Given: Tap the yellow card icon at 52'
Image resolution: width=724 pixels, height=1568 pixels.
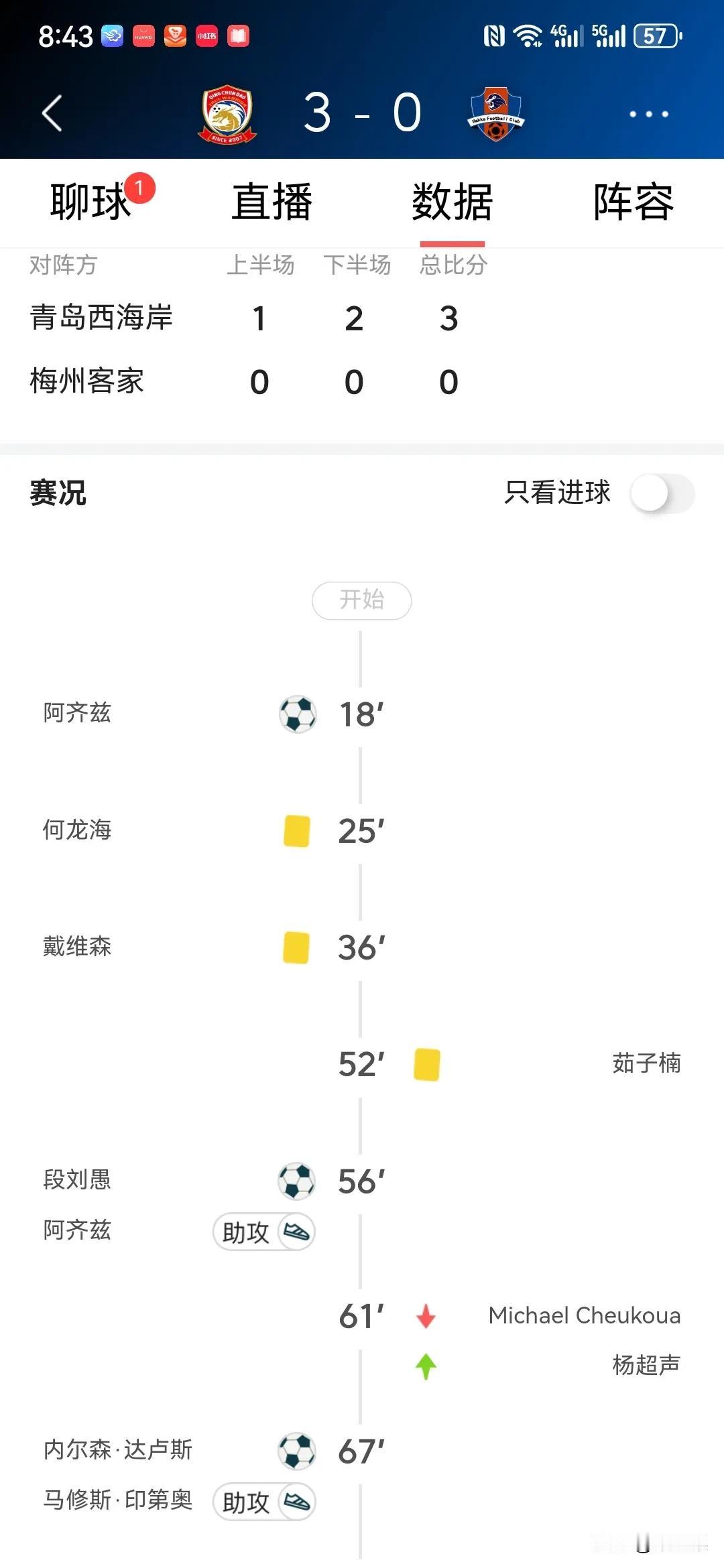Looking at the screenshot, I should pyautogui.click(x=426, y=1064).
